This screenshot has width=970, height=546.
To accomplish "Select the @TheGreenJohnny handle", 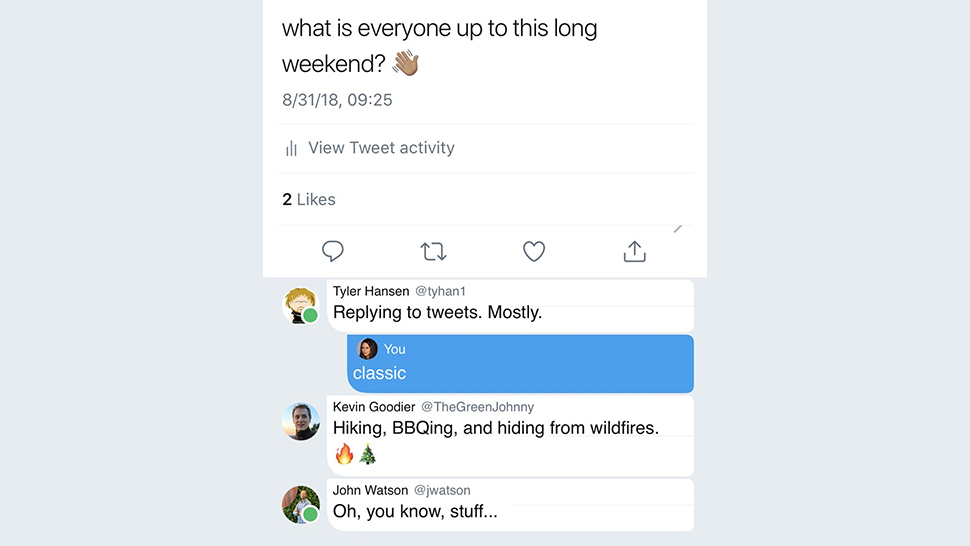I will (477, 407).
